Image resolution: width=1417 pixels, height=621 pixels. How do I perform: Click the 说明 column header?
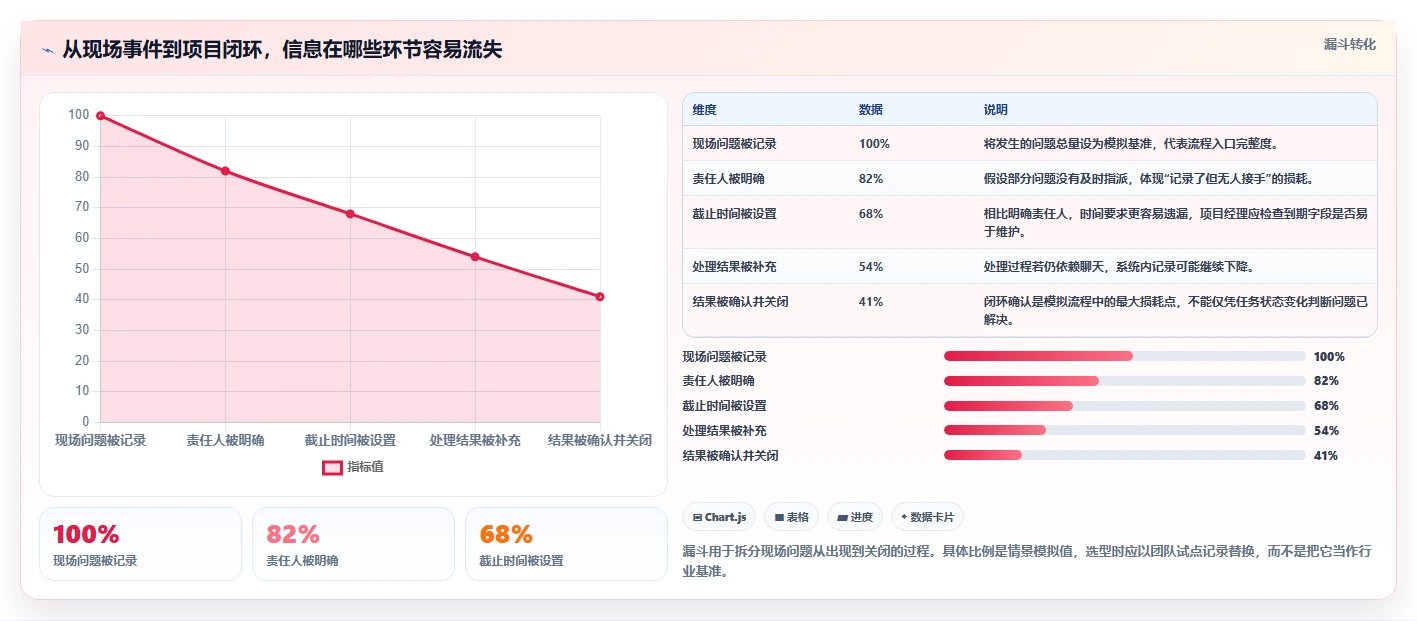click(x=995, y=110)
